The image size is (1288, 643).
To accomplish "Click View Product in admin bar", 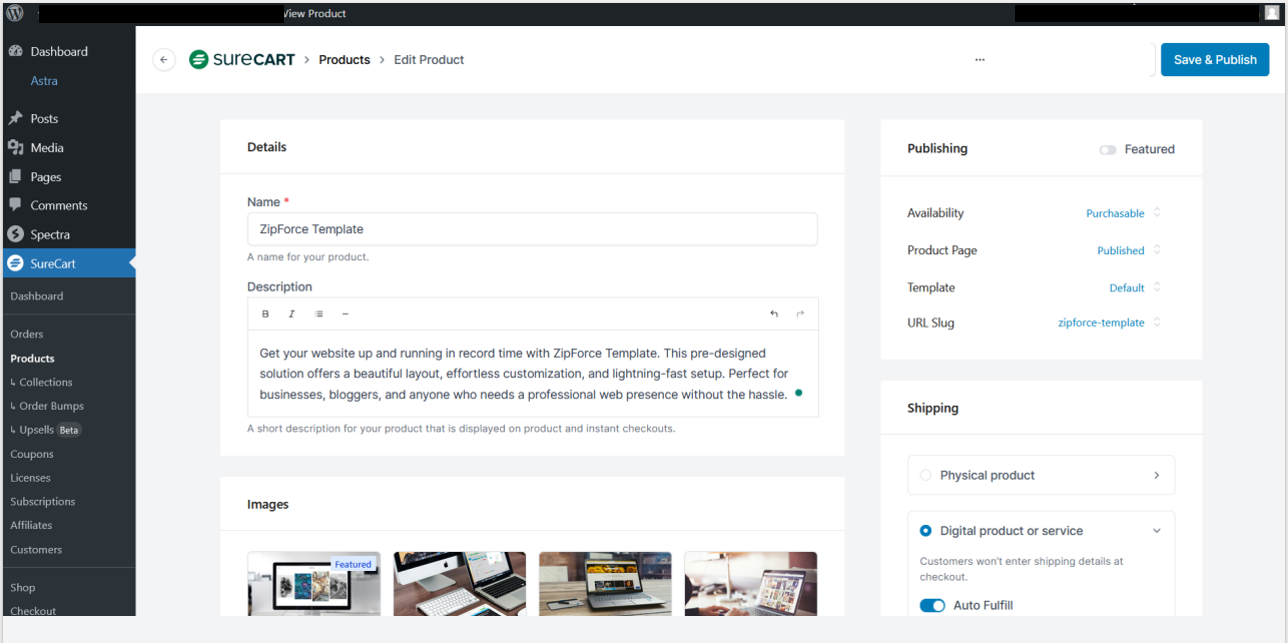I will tap(315, 13).
